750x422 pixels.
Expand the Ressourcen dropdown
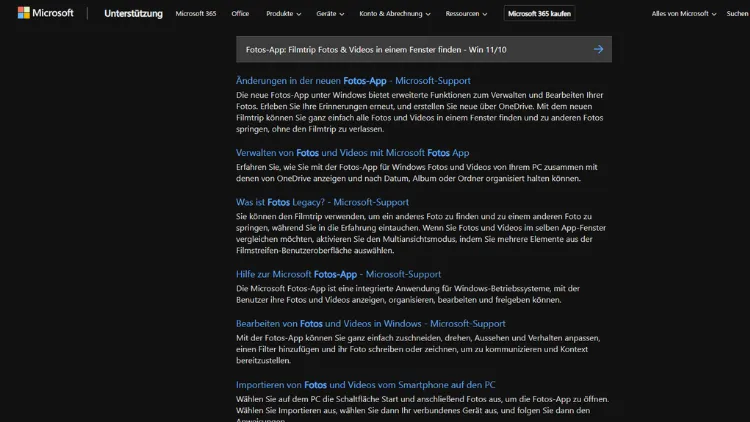[466, 13]
